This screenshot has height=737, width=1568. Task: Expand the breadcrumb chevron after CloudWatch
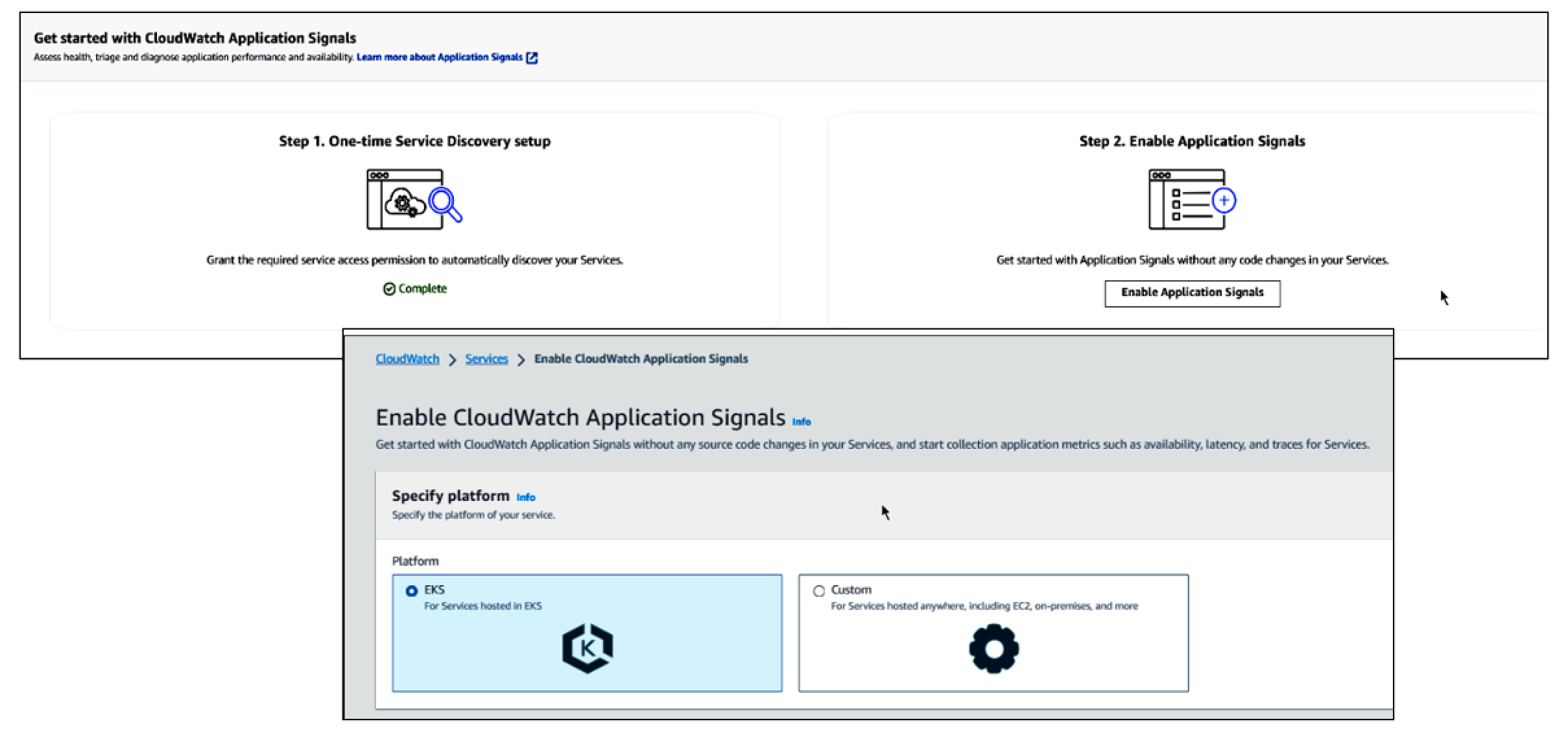tap(453, 358)
